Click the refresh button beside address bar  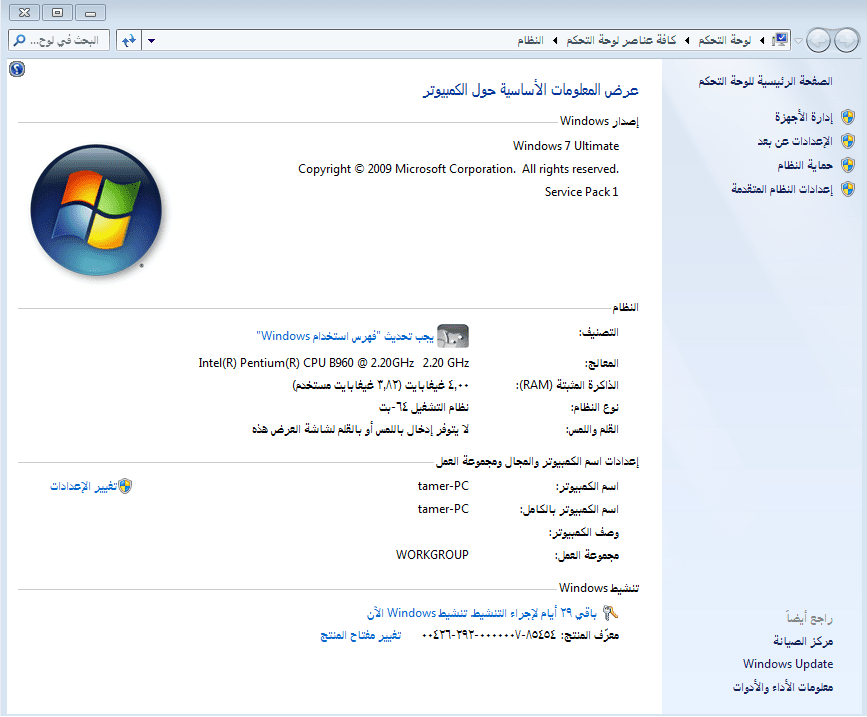128,40
